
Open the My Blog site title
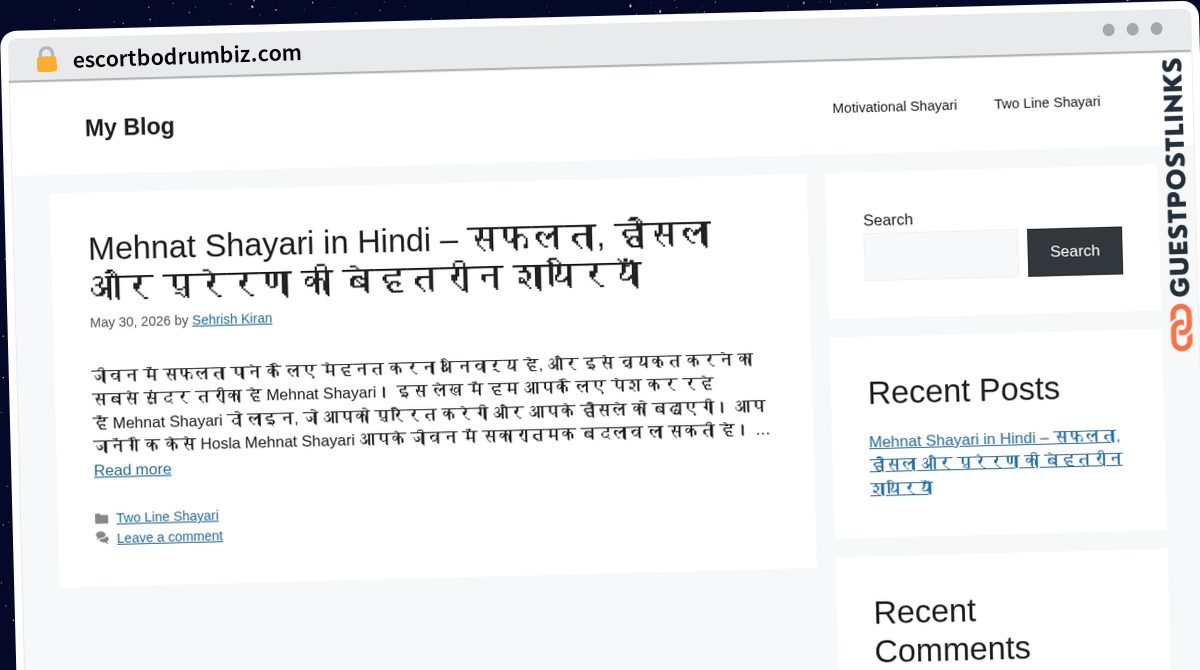[x=129, y=127]
